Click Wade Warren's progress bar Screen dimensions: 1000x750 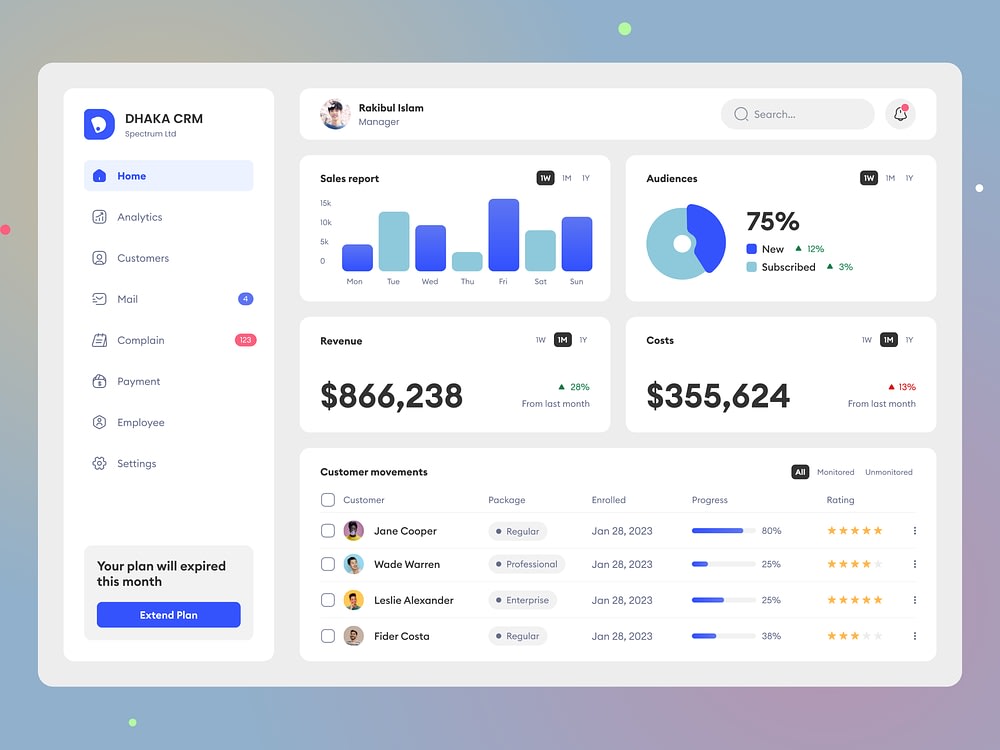723,564
